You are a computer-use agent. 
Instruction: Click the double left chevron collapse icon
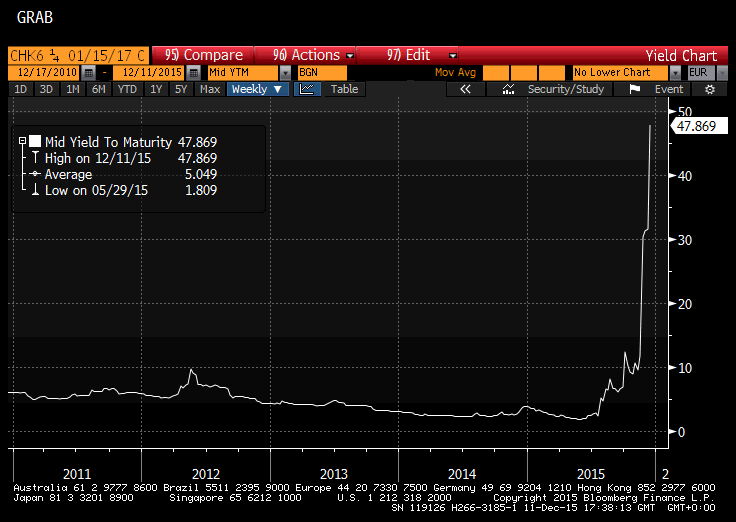465,89
